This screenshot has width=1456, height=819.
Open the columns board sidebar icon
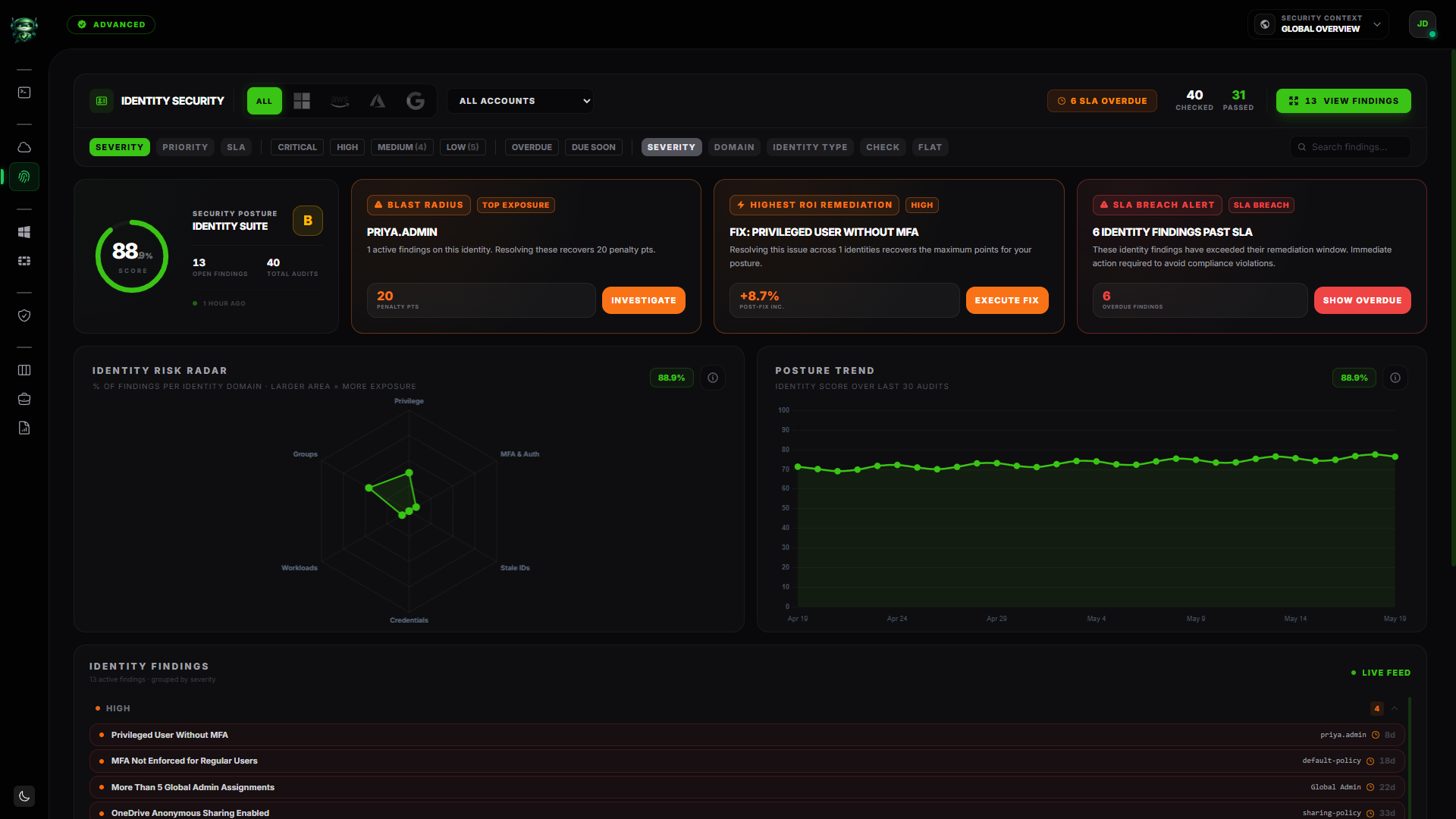24,370
